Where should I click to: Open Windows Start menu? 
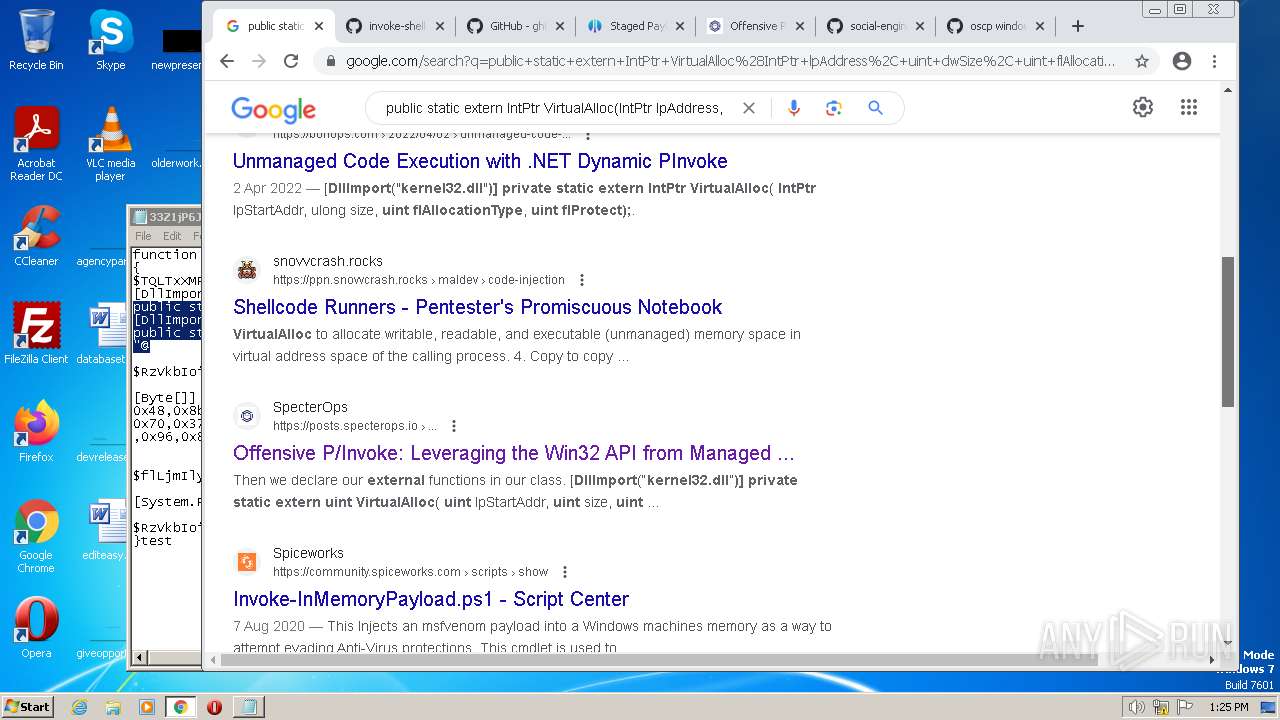27,706
